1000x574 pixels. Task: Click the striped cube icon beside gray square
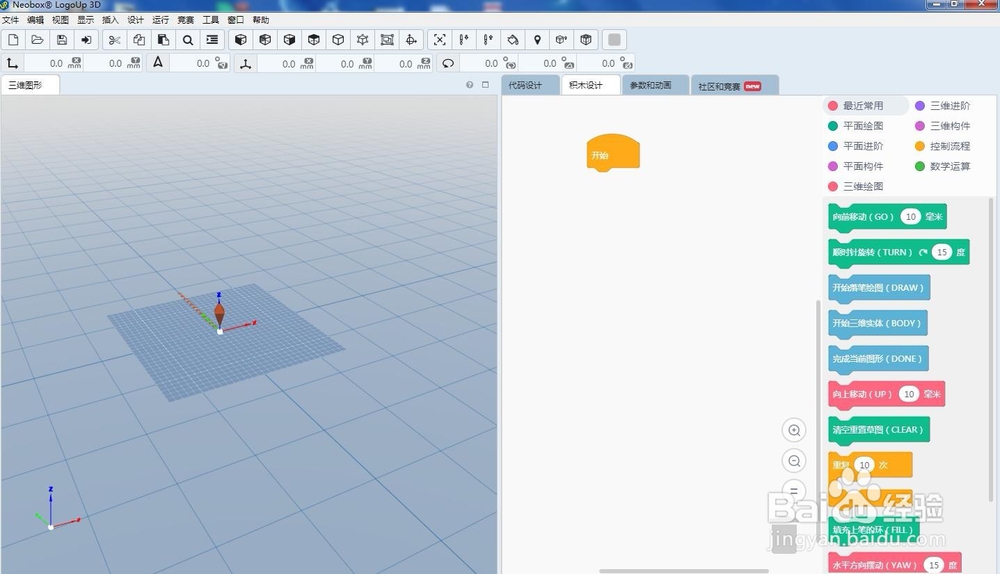(x=585, y=40)
